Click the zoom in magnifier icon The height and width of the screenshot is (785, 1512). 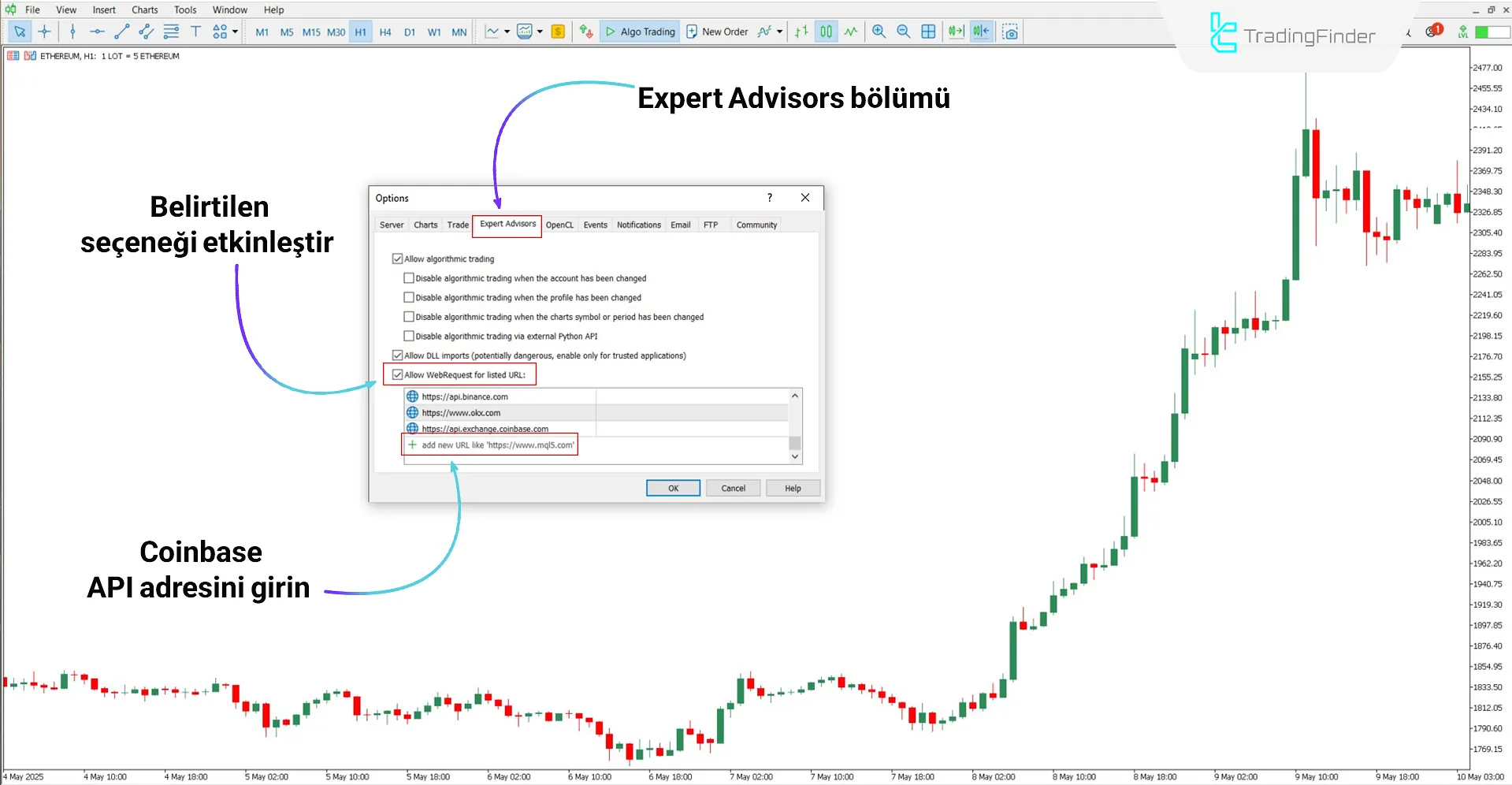pos(879,32)
